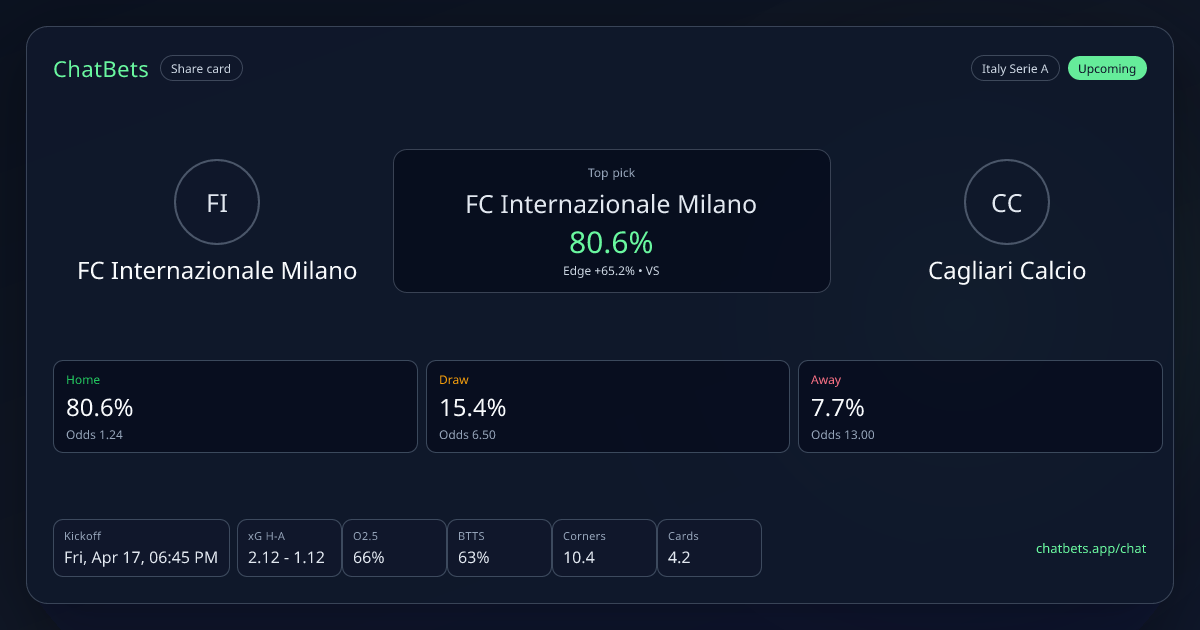This screenshot has height=630, width=1200.
Task: Open the Top pick prediction card
Action: (x=611, y=220)
